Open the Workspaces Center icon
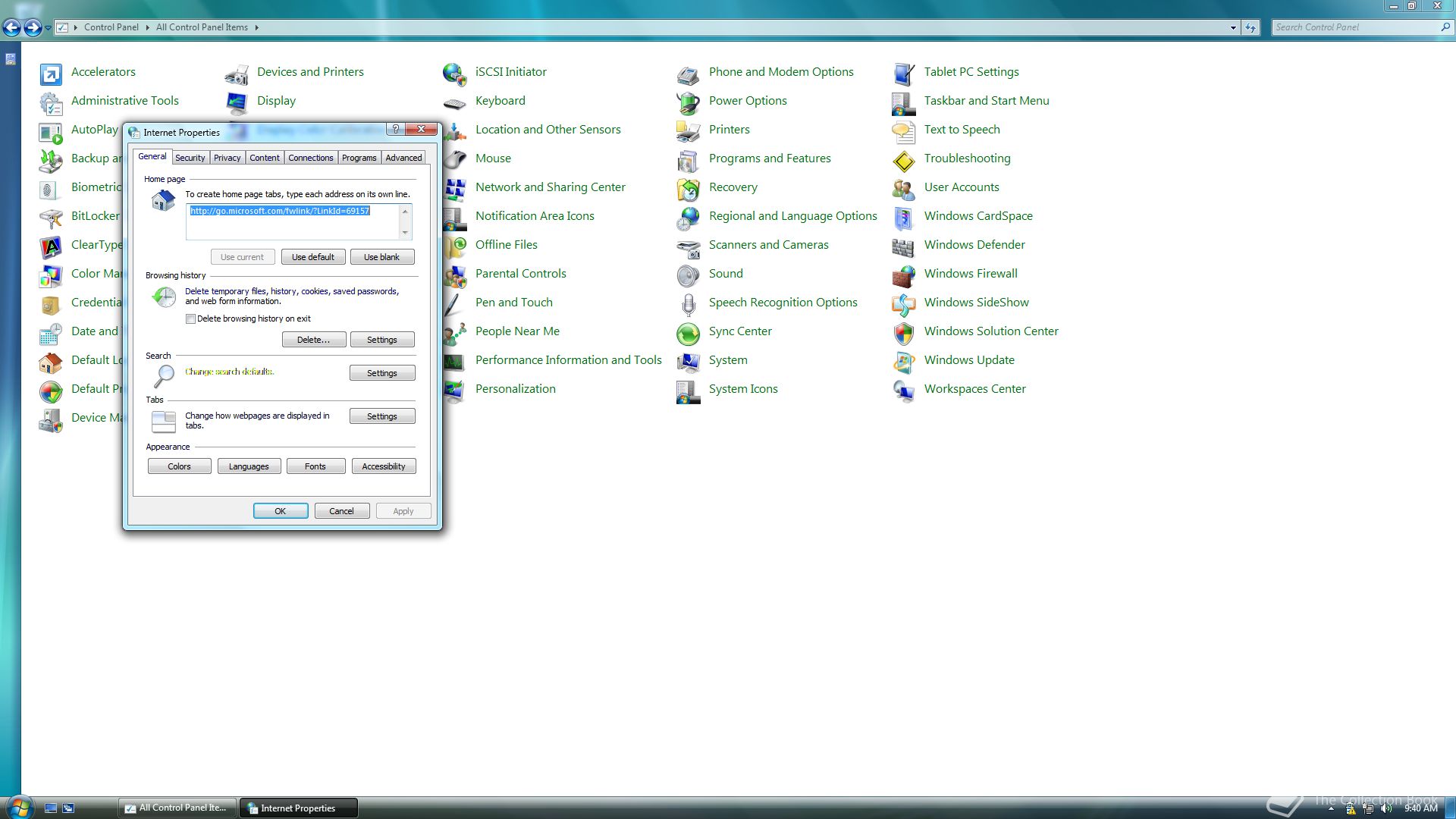Image resolution: width=1456 pixels, height=819 pixels. [904, 390]
